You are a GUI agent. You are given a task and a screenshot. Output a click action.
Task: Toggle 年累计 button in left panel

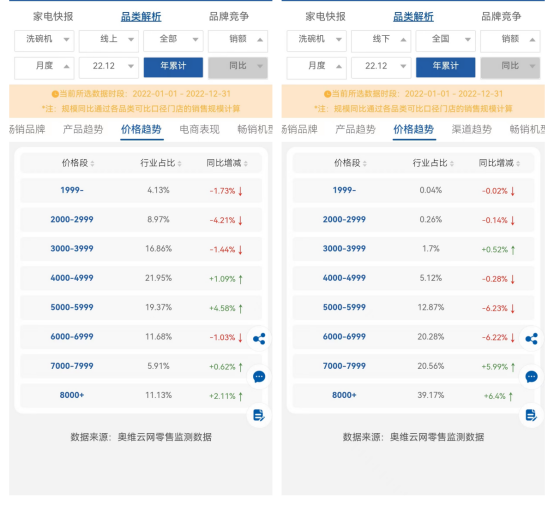(x=173, y=67)
